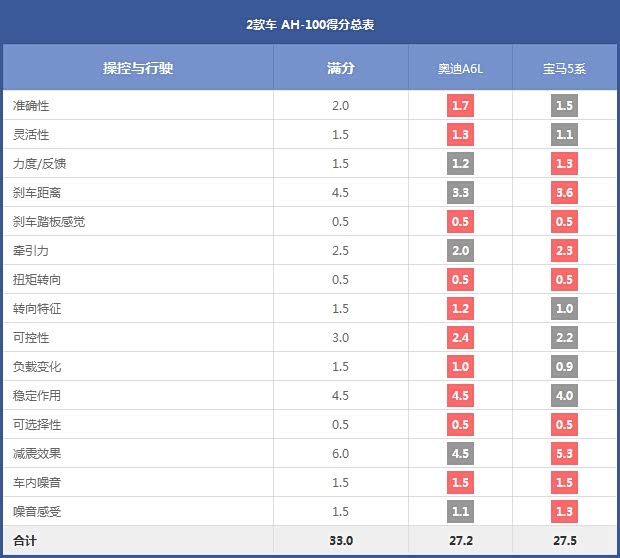Select Audi's red 4.5 badge for 稳定作用
This screenshot has height=558, width=620.
pyautogui.click(x=460, y=396)
